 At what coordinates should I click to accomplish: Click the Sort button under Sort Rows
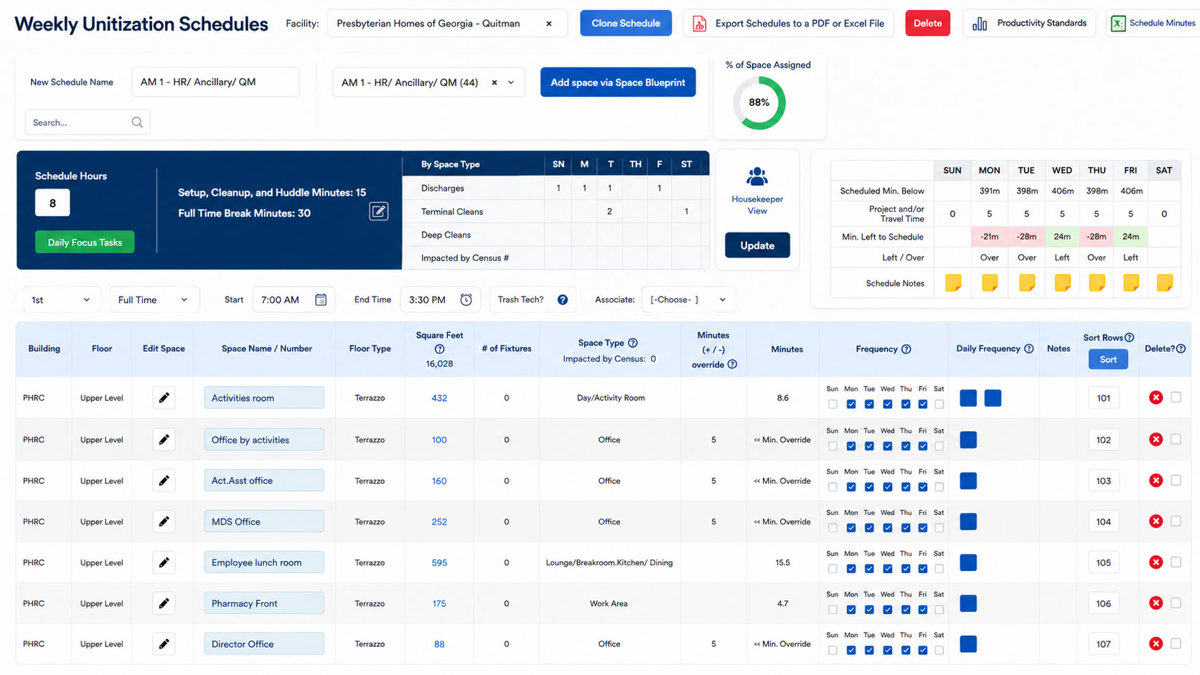tap(1108, 359)
